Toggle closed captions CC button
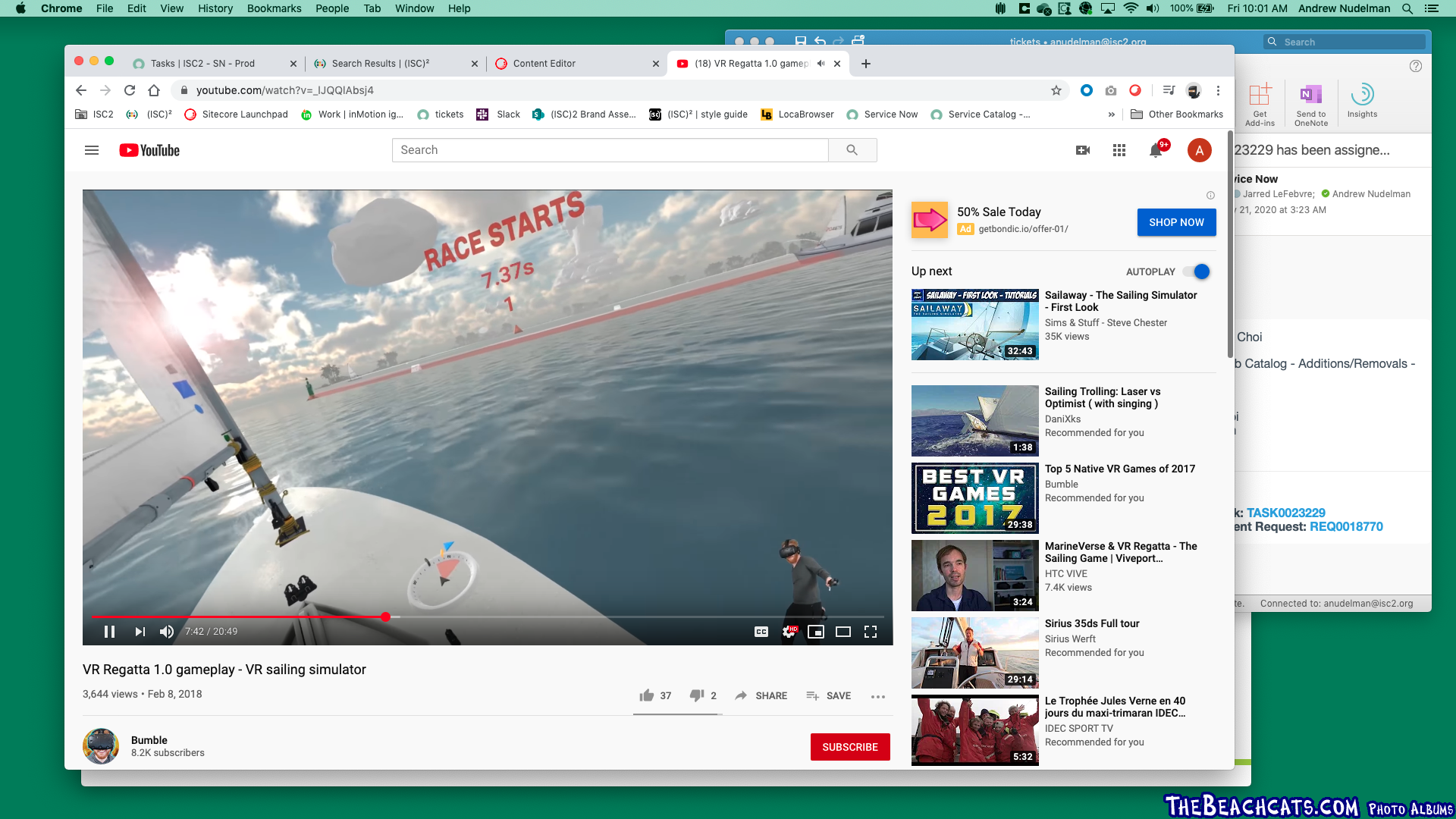Screen dimensions: 1456x819 click(x=761, y=632)
